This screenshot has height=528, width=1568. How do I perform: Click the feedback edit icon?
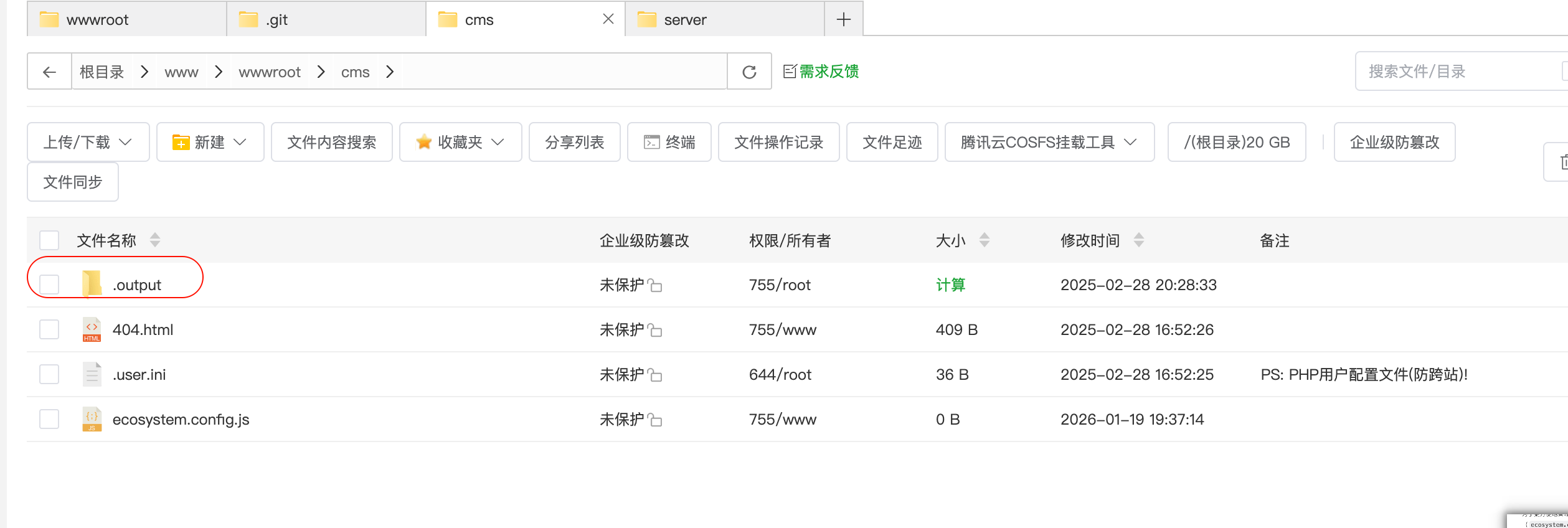790,71
